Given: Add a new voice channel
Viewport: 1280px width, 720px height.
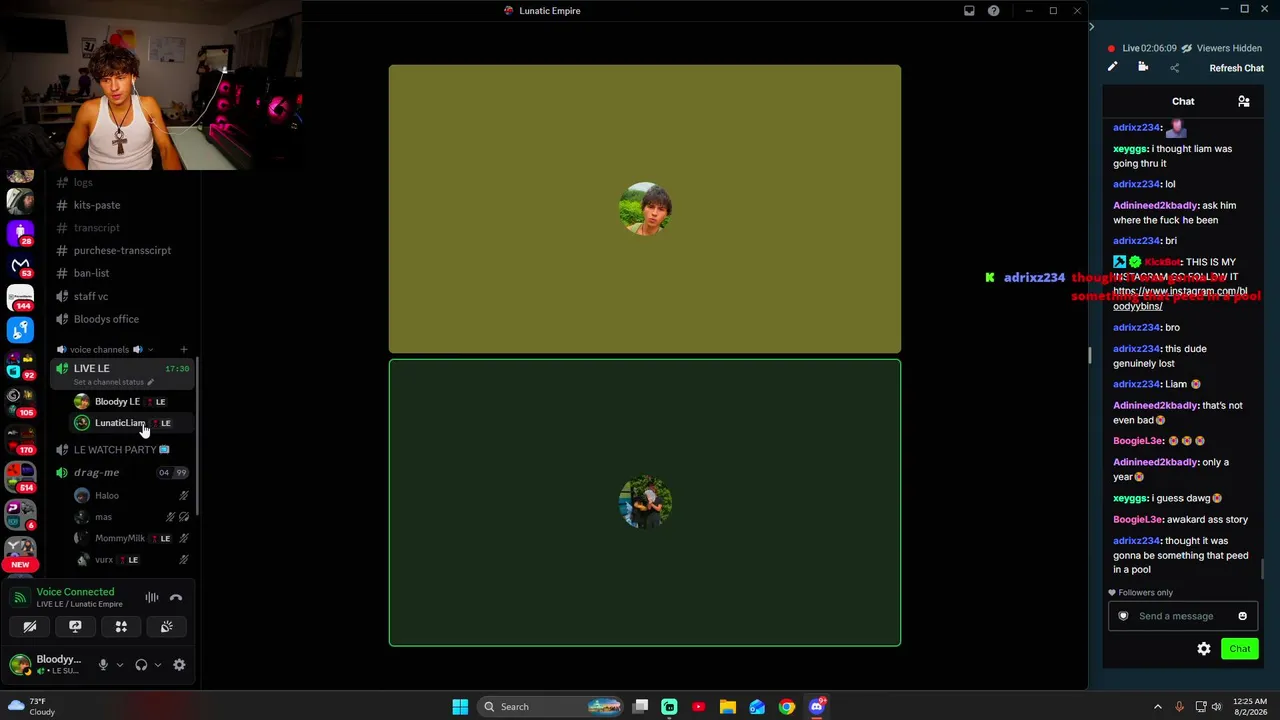Looking at the screenshot, I should coord(183,350).
